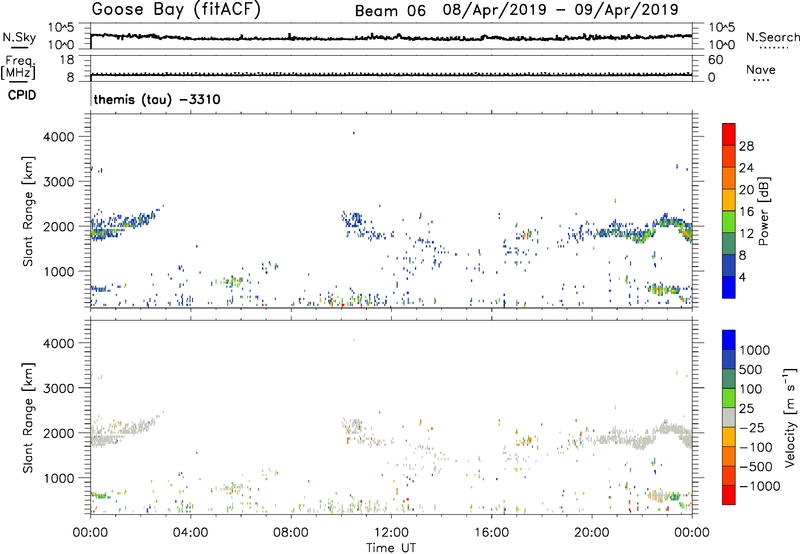Click the noise trace in N.Sky panel

pos(391,37)
